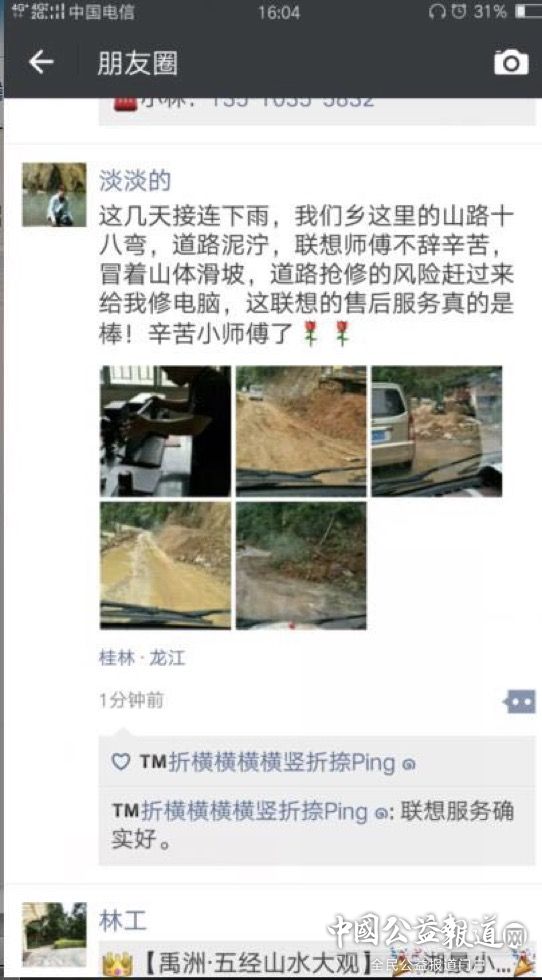Tap the 朋友圈 title
542x980 pixels.
137,62
